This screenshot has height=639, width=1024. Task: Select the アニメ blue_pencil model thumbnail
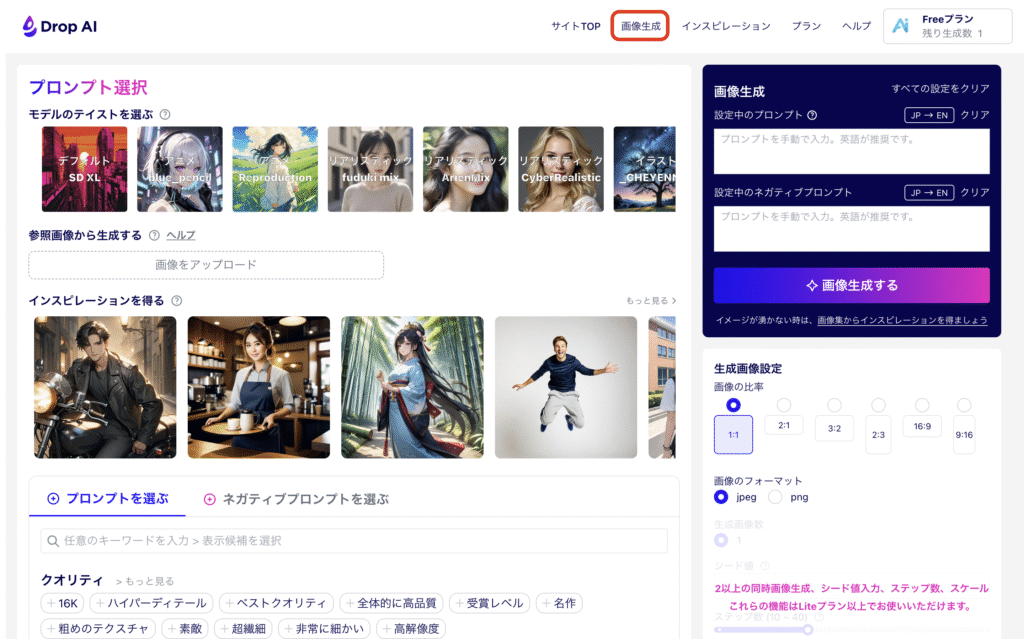click(x=180, y=169)
